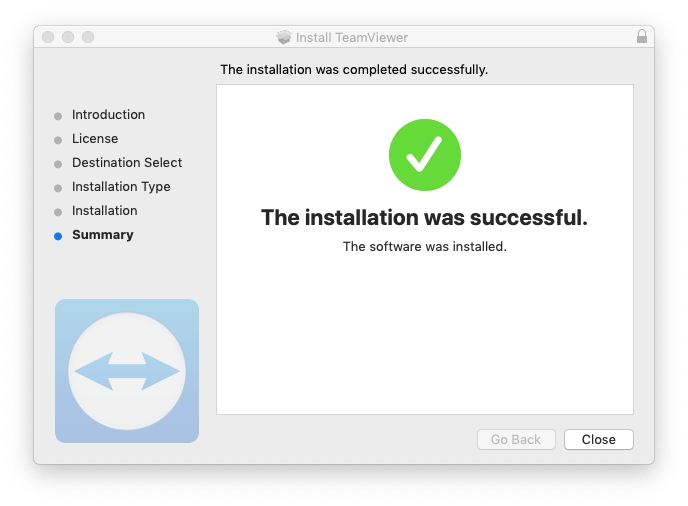Viewport: 688px width, 506px height.
Task: Click the lock icon in title bar
Action: point(642,37)
